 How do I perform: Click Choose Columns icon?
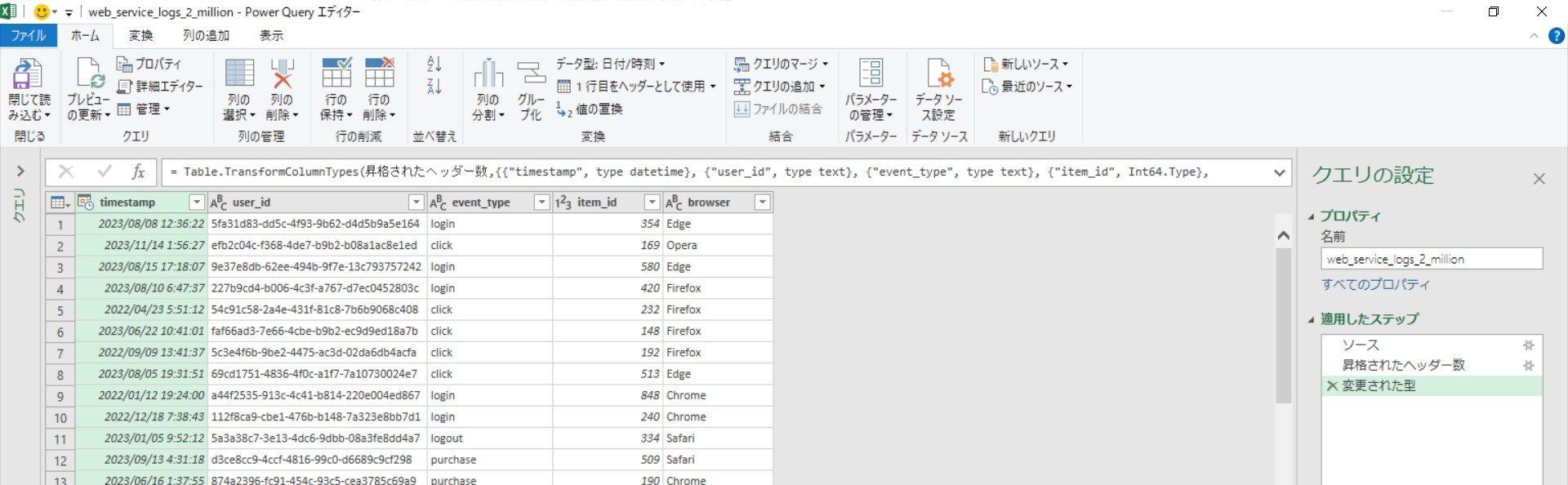pos(239,73)
